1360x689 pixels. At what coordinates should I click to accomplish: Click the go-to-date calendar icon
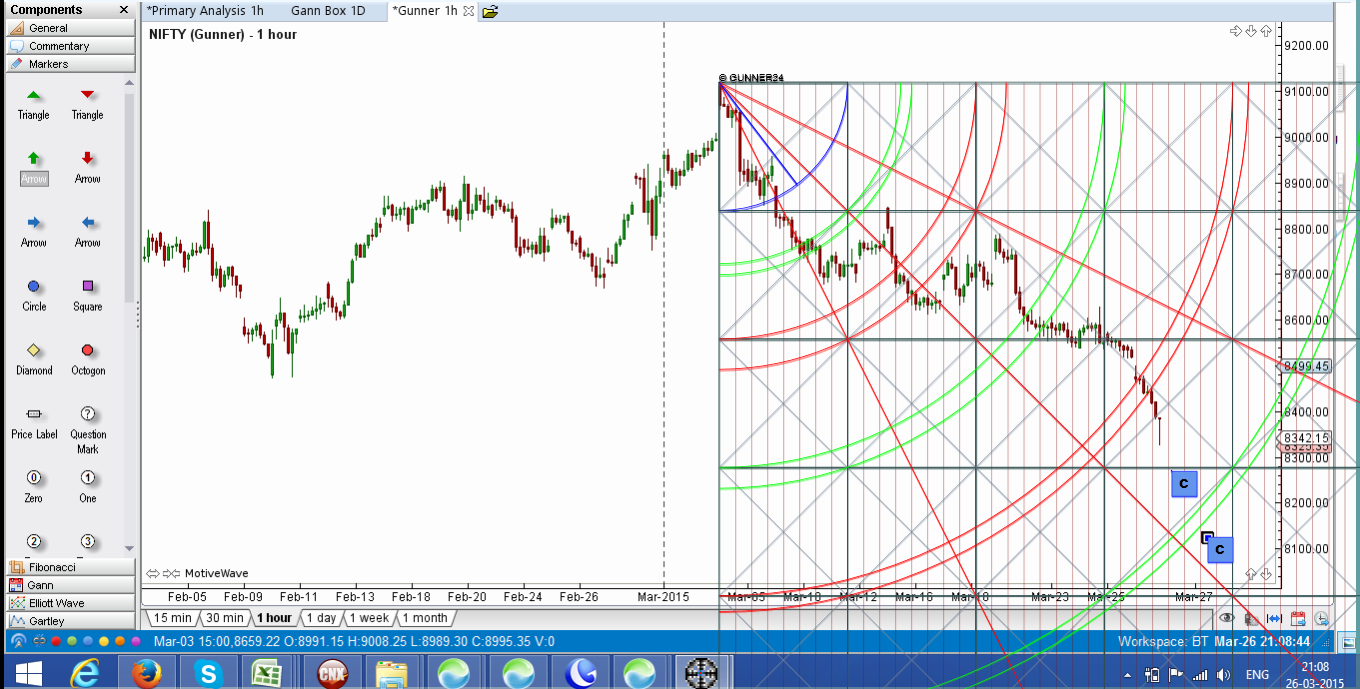1298,618
